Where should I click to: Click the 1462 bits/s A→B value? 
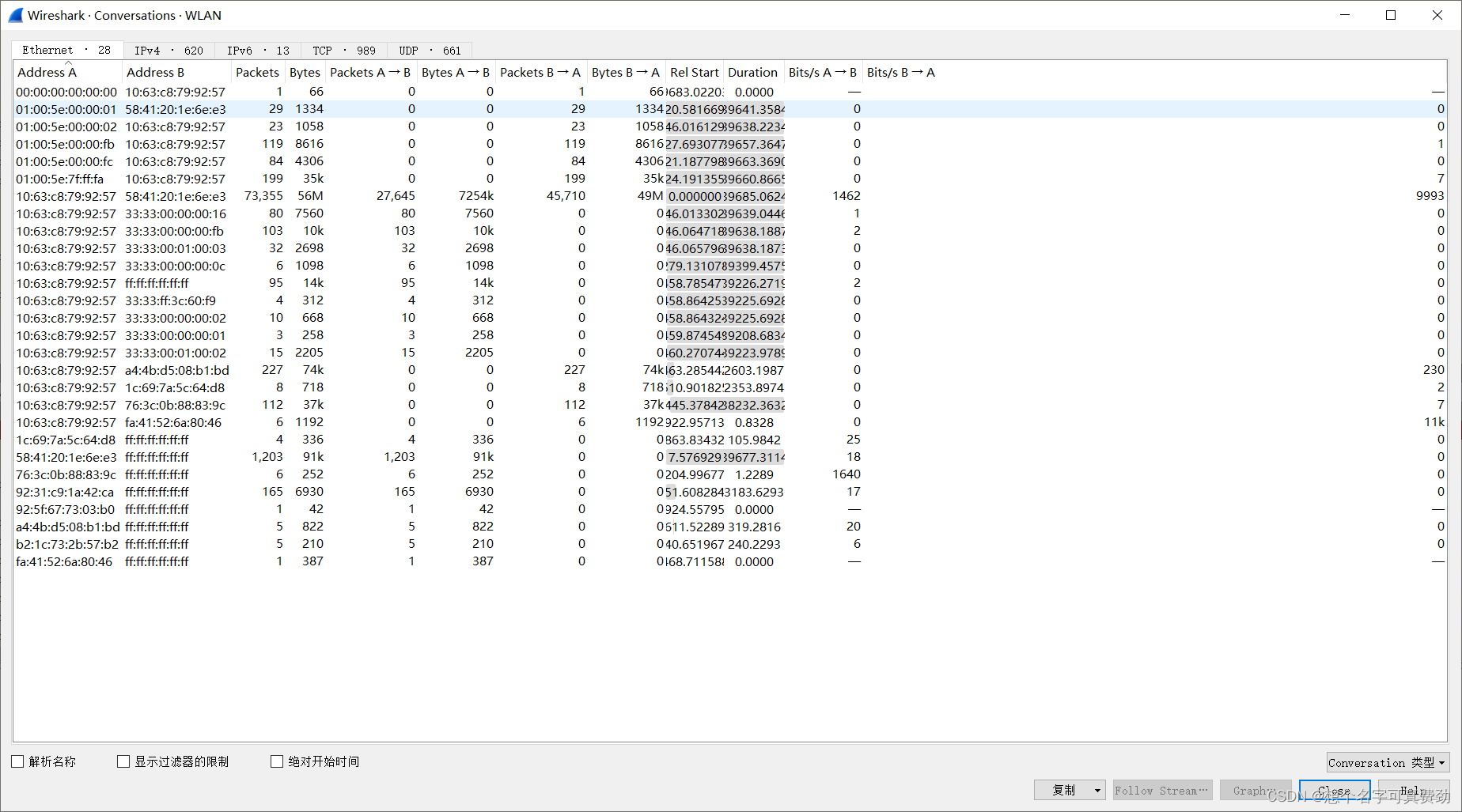[847, 196]
